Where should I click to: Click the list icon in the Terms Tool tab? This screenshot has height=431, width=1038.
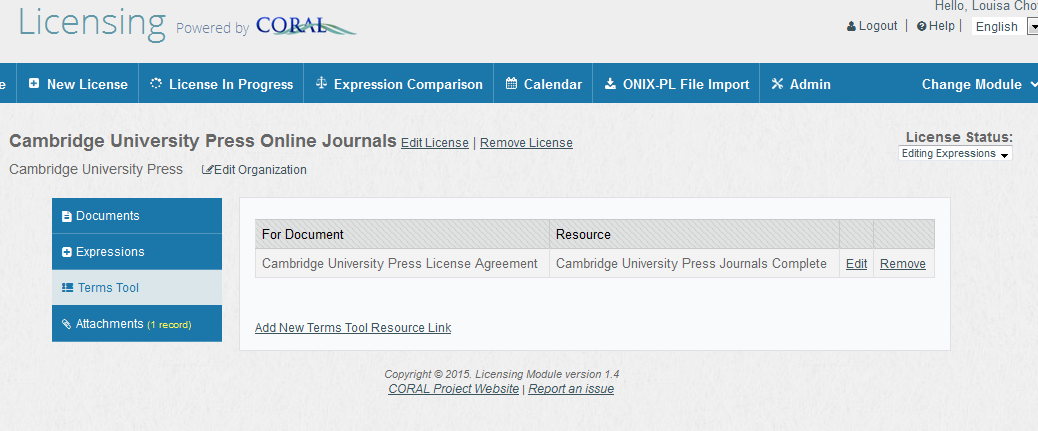point(67,288)
